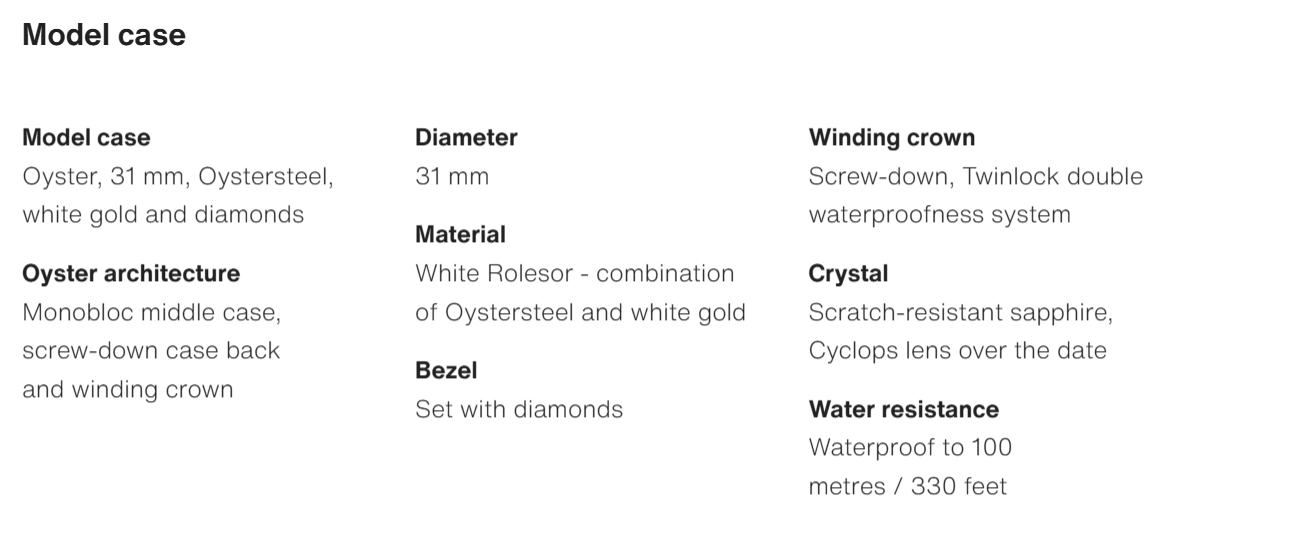This screenshot has height=535, width=1306.
Task: Select the "Winding crown" label
Action: tap(891, 137)
